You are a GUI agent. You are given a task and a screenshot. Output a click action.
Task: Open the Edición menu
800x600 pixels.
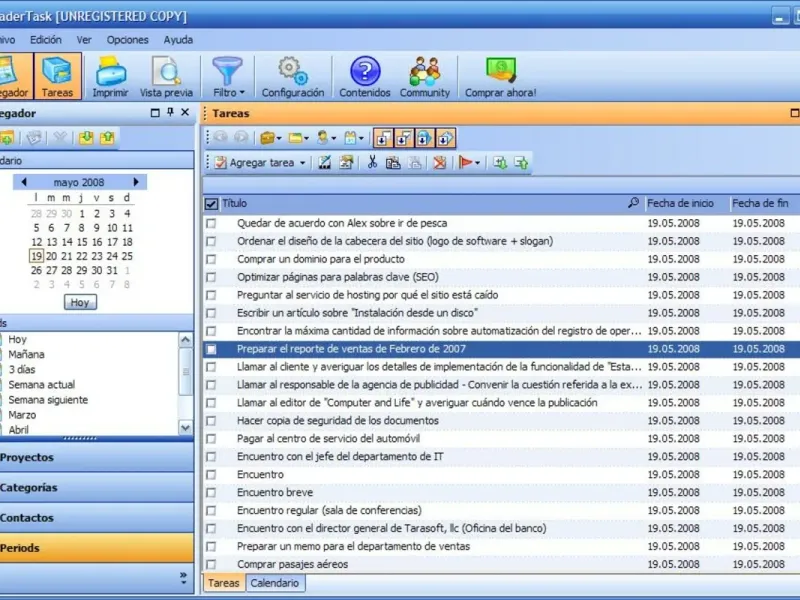pos(45,40)
